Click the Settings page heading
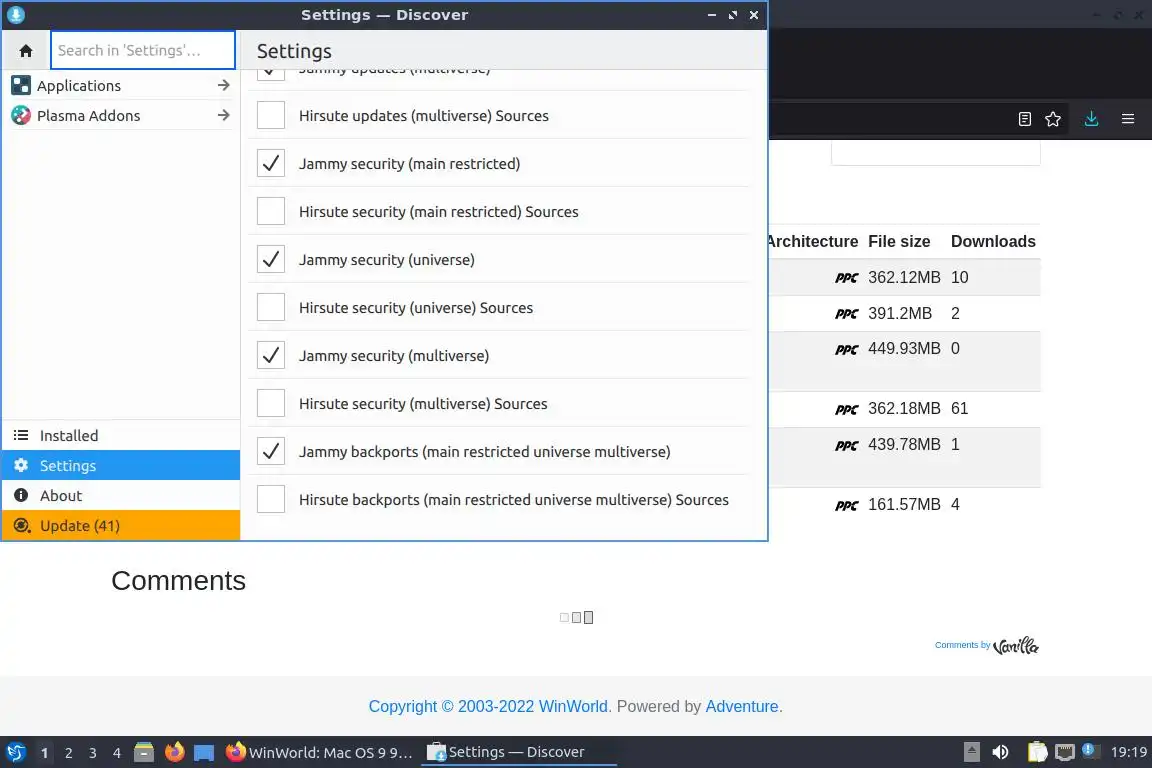The image size is (1152, 768). pos(294,51)
